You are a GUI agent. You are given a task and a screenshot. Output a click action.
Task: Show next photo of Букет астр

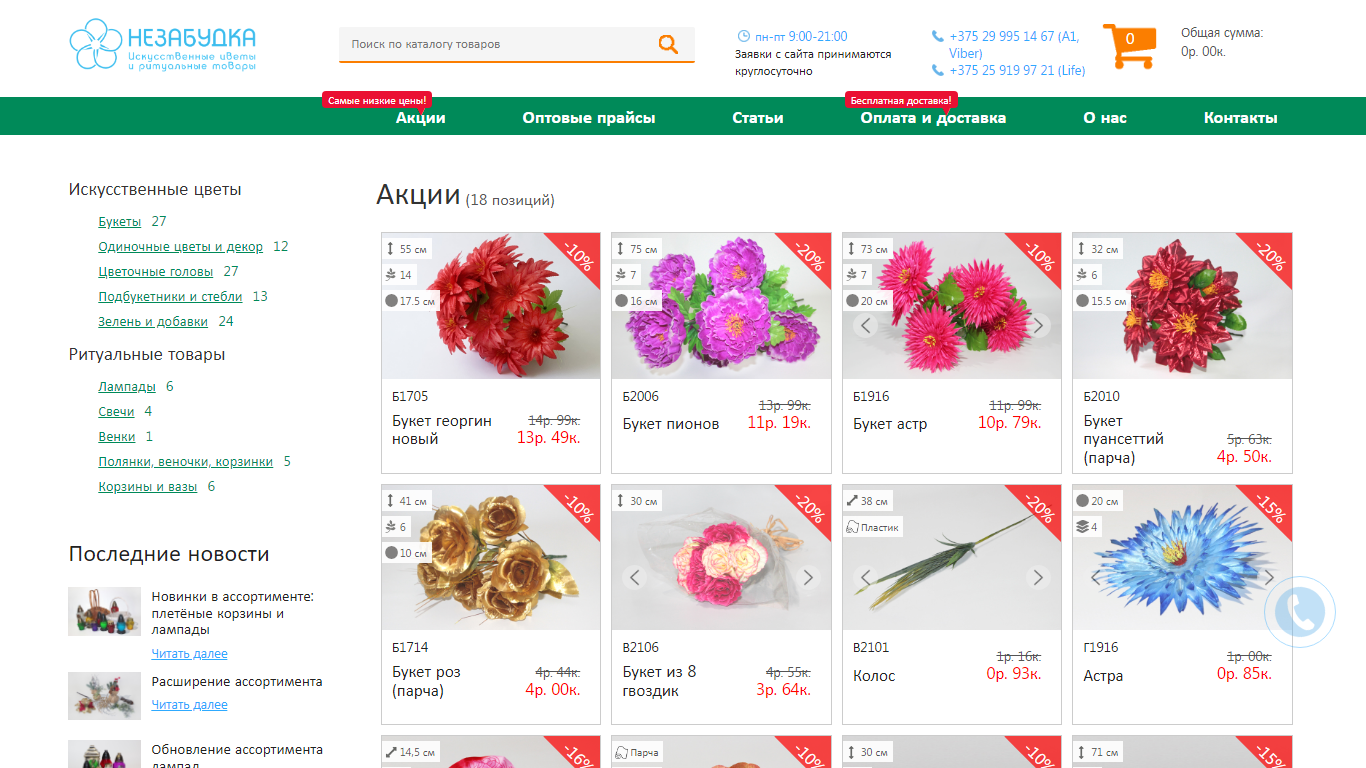1038,325
